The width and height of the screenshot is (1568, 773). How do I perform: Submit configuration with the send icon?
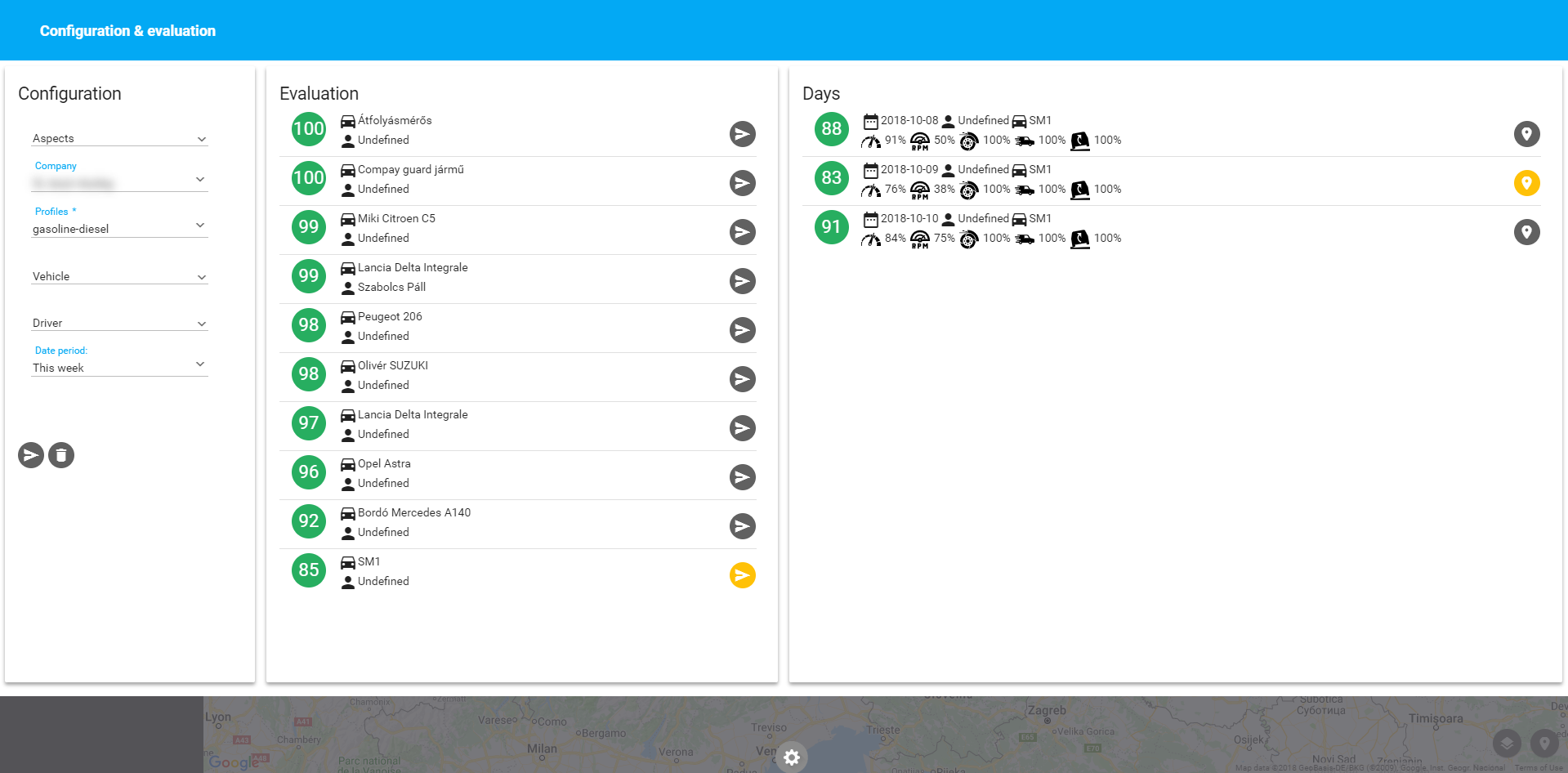pyautogui.click(x=31, y=455)
